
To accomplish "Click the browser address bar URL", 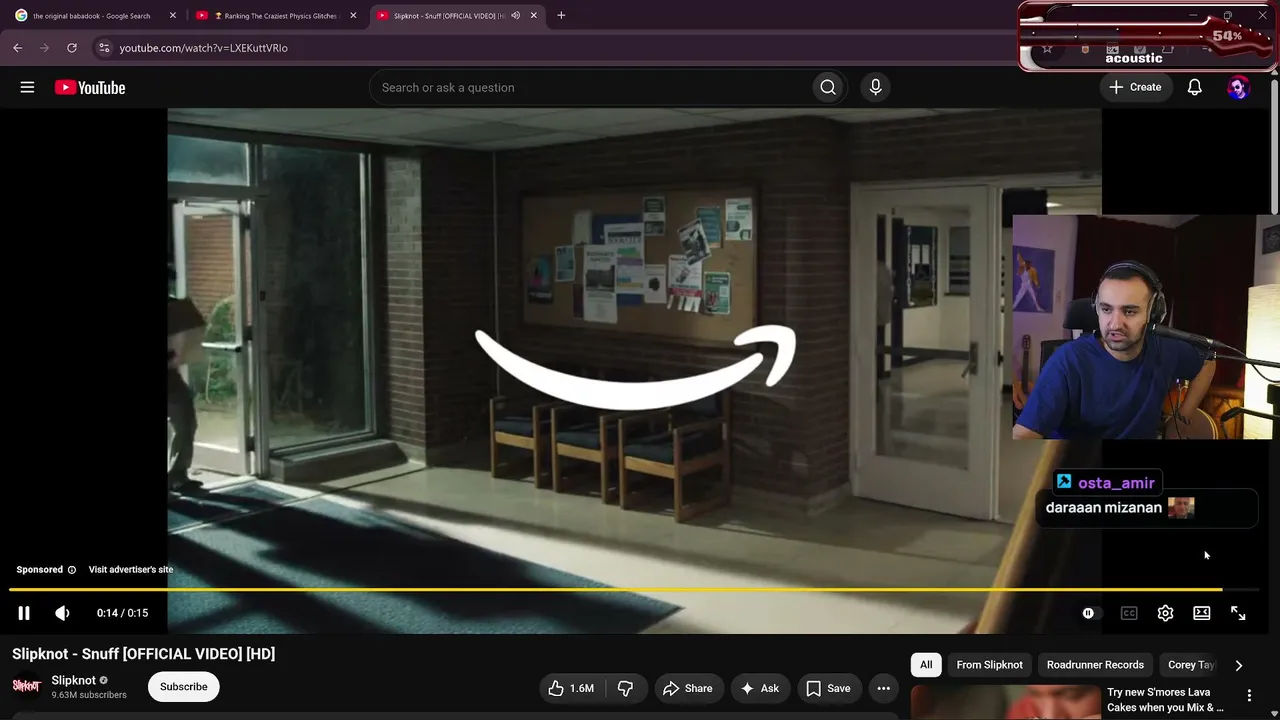I will click(203, 48).
